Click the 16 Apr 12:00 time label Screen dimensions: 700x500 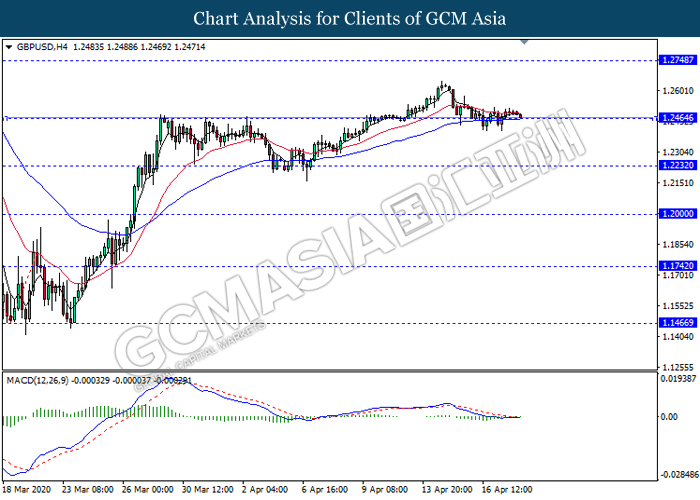point(507,490)
